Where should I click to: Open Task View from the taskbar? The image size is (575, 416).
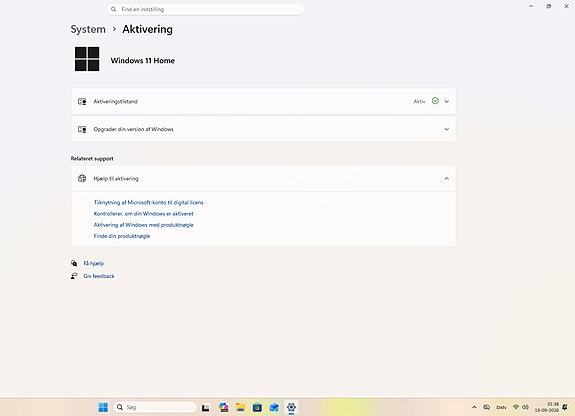point(206,407)
